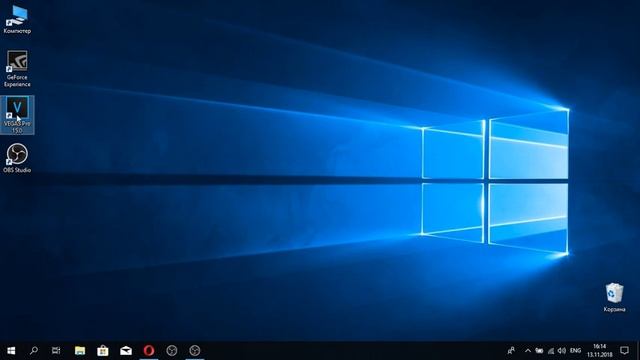Open the volume speaker tray icon

pos(562,351)
